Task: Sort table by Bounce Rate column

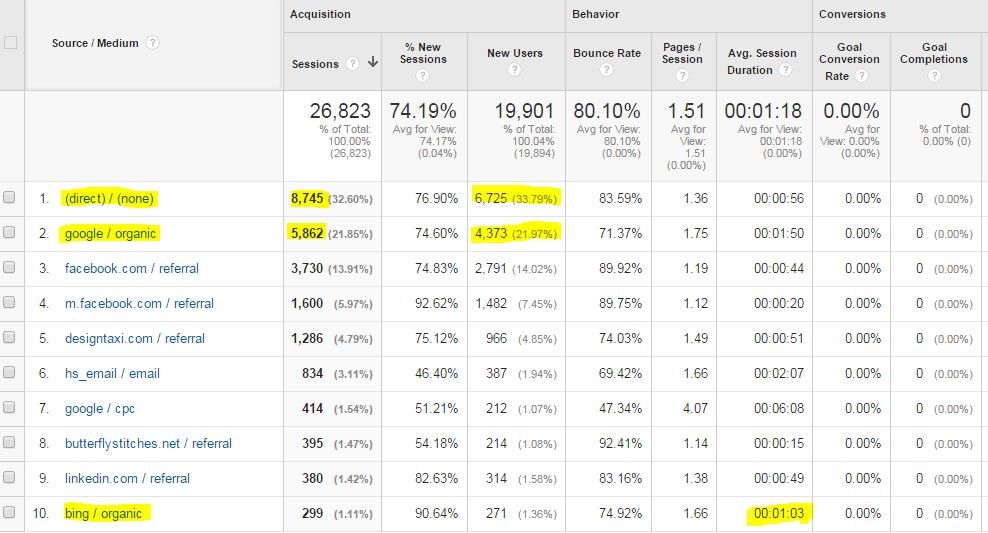Action: click(x=606, y=53)
